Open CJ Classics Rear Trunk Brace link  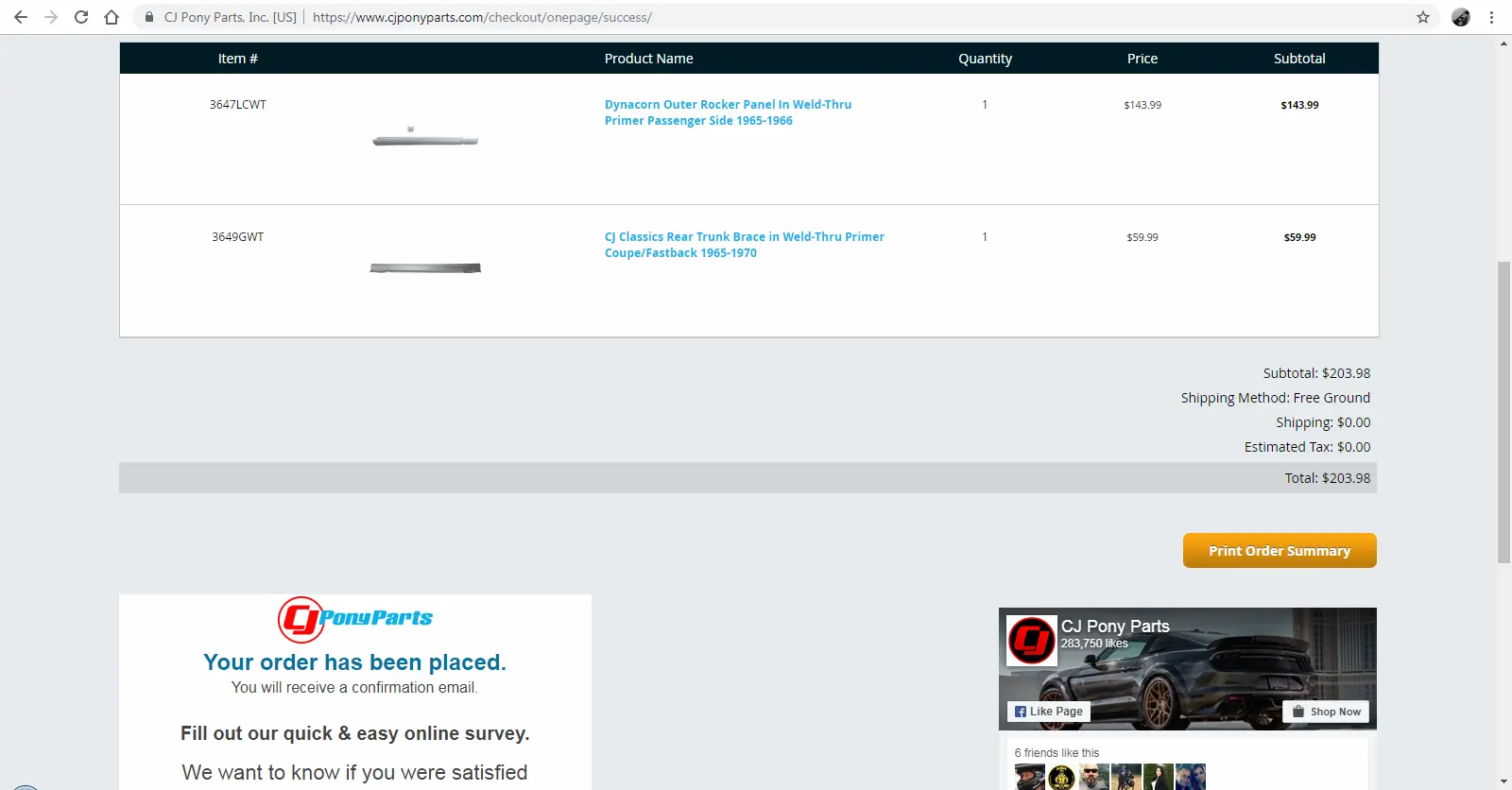tap(745, 245)
